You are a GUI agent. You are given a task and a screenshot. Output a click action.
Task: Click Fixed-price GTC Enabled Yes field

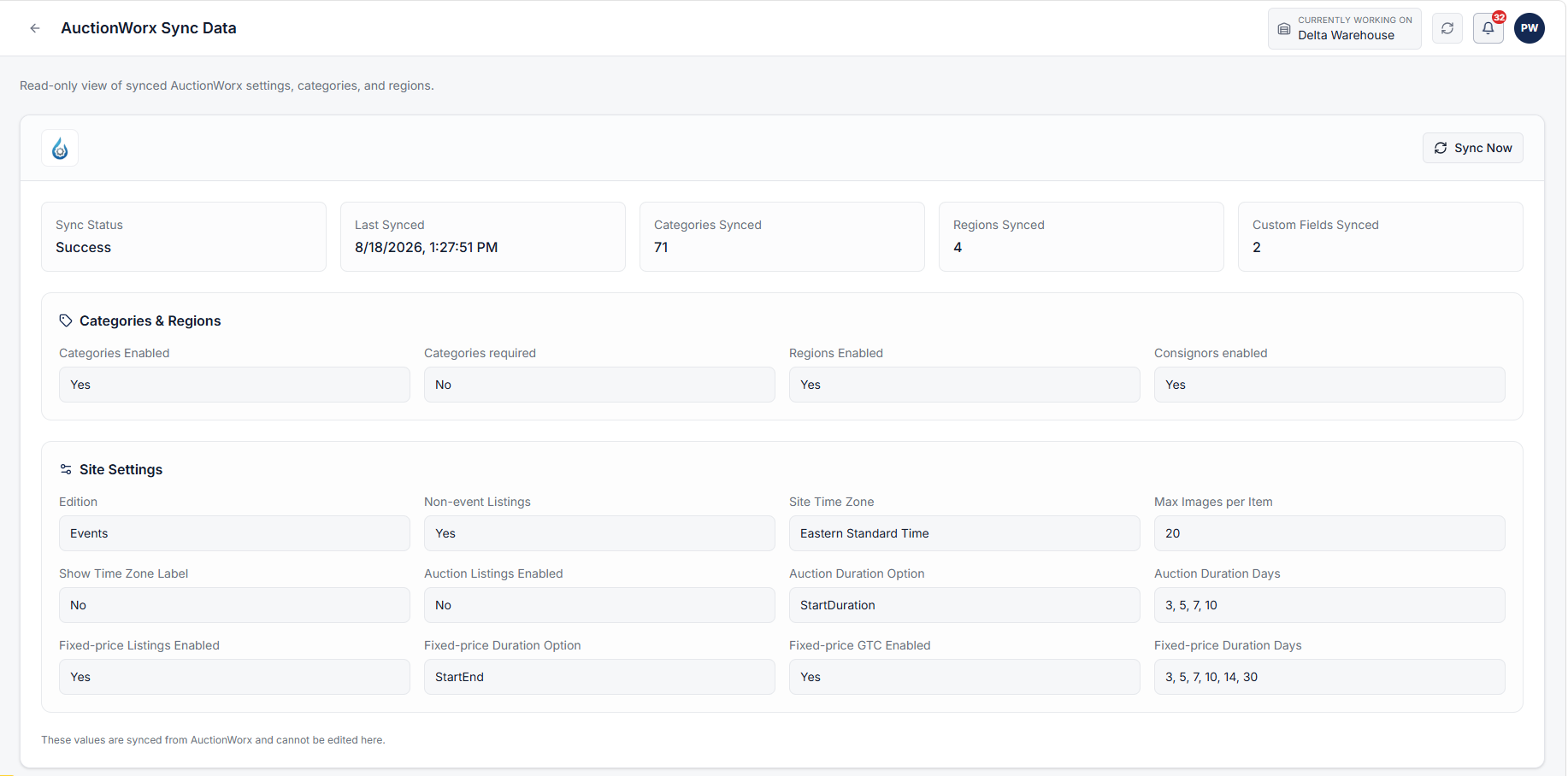(964, 677)
